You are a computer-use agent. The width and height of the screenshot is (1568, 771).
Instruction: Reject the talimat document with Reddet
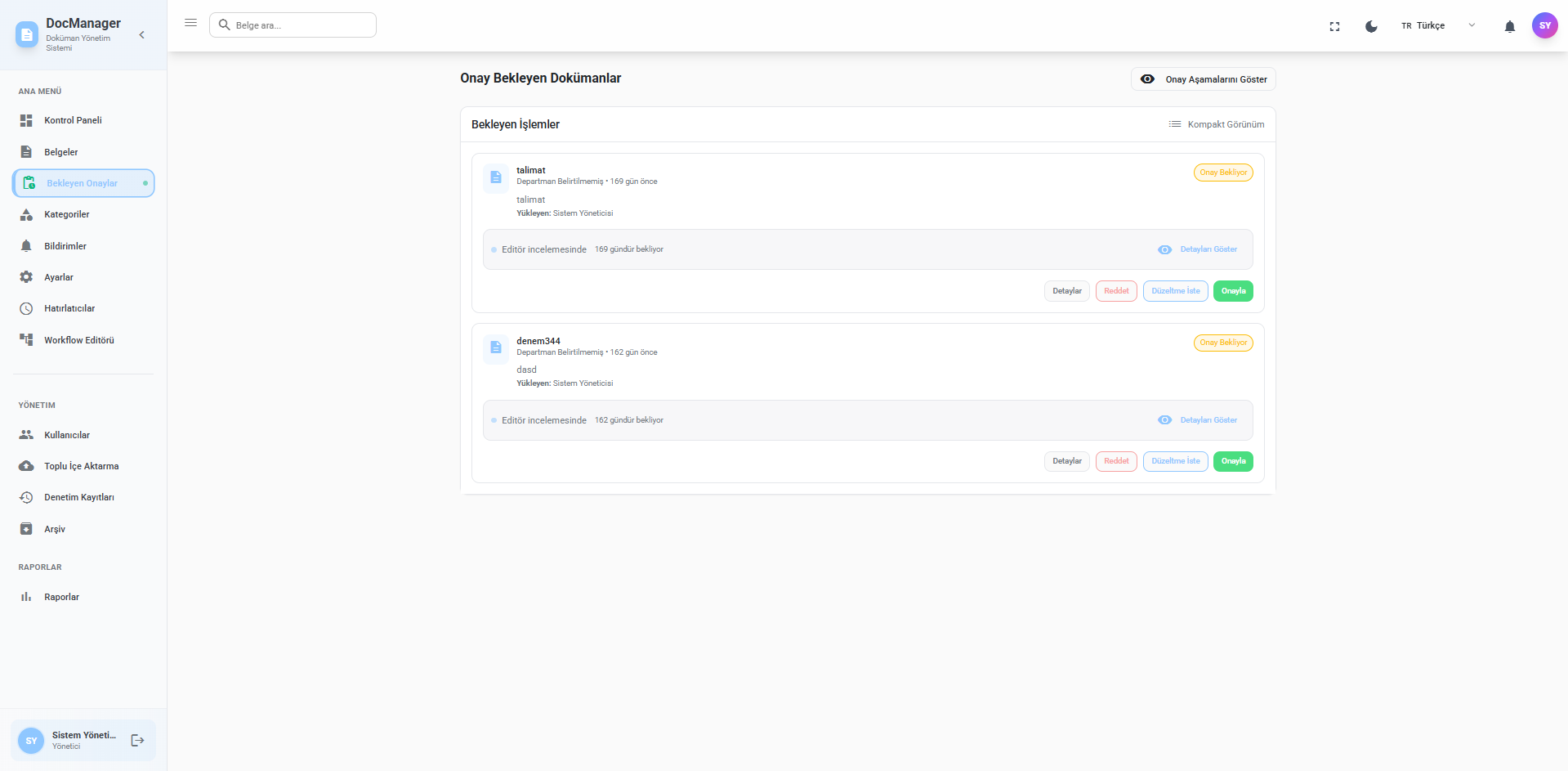(x=1115, y=291)
